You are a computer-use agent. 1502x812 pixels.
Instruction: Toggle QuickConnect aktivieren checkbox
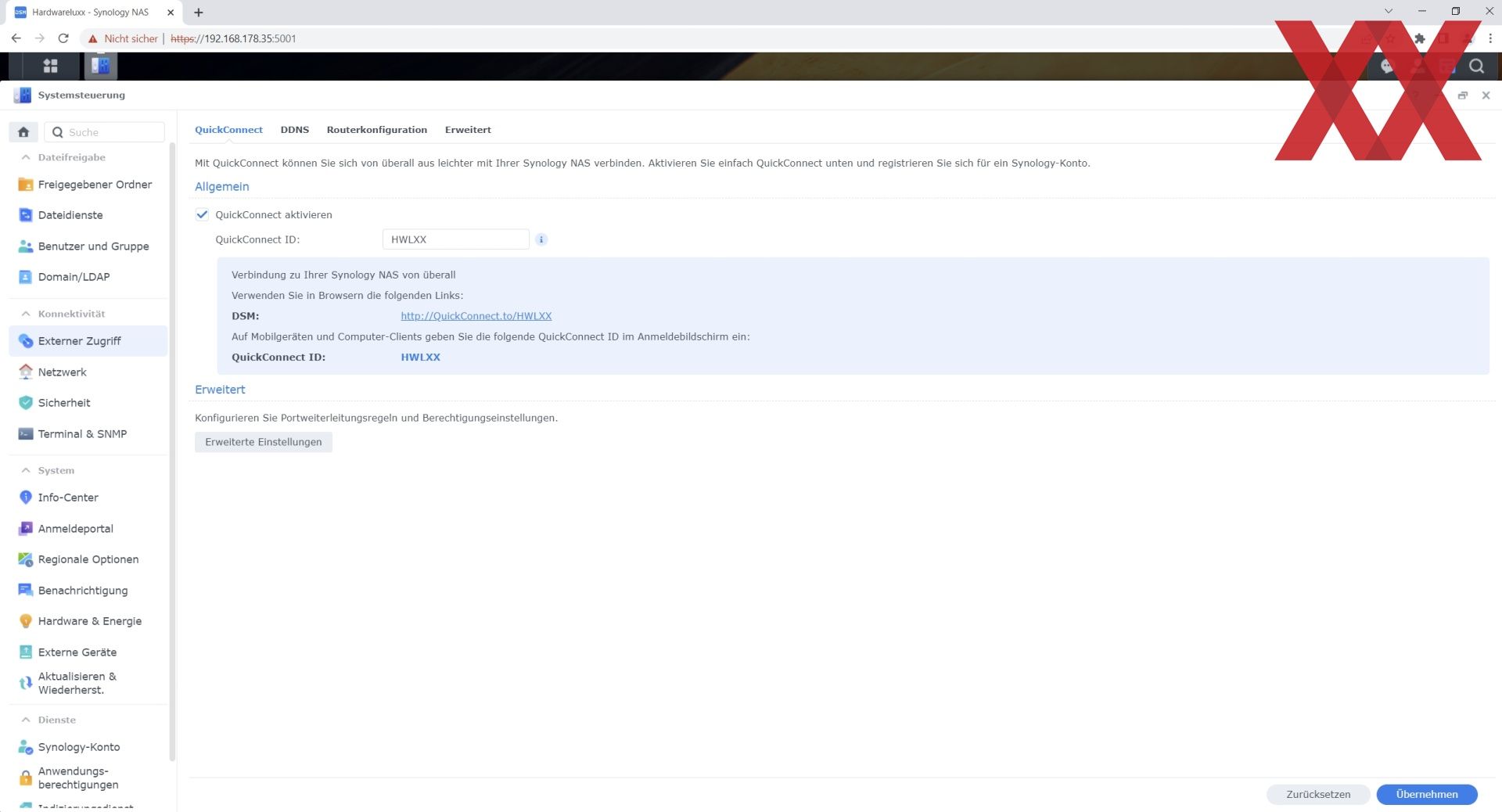202,214
